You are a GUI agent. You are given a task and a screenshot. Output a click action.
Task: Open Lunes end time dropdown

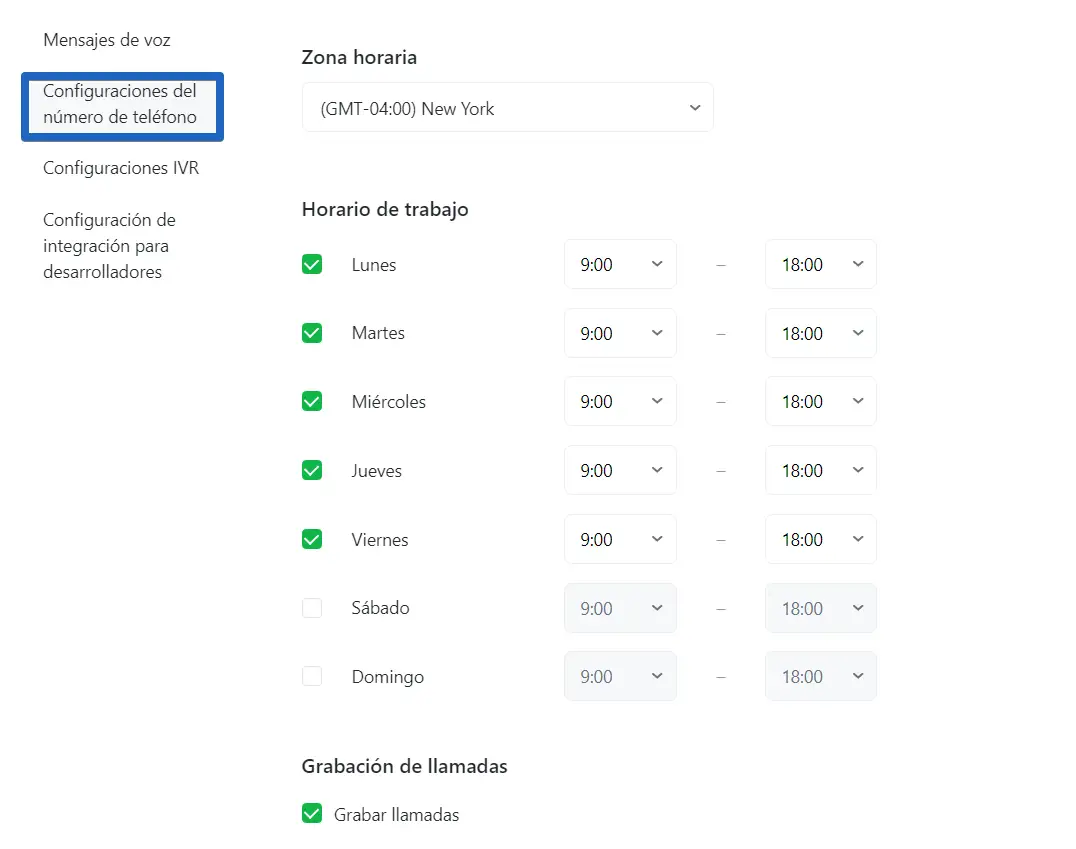[x=820, y=265]
